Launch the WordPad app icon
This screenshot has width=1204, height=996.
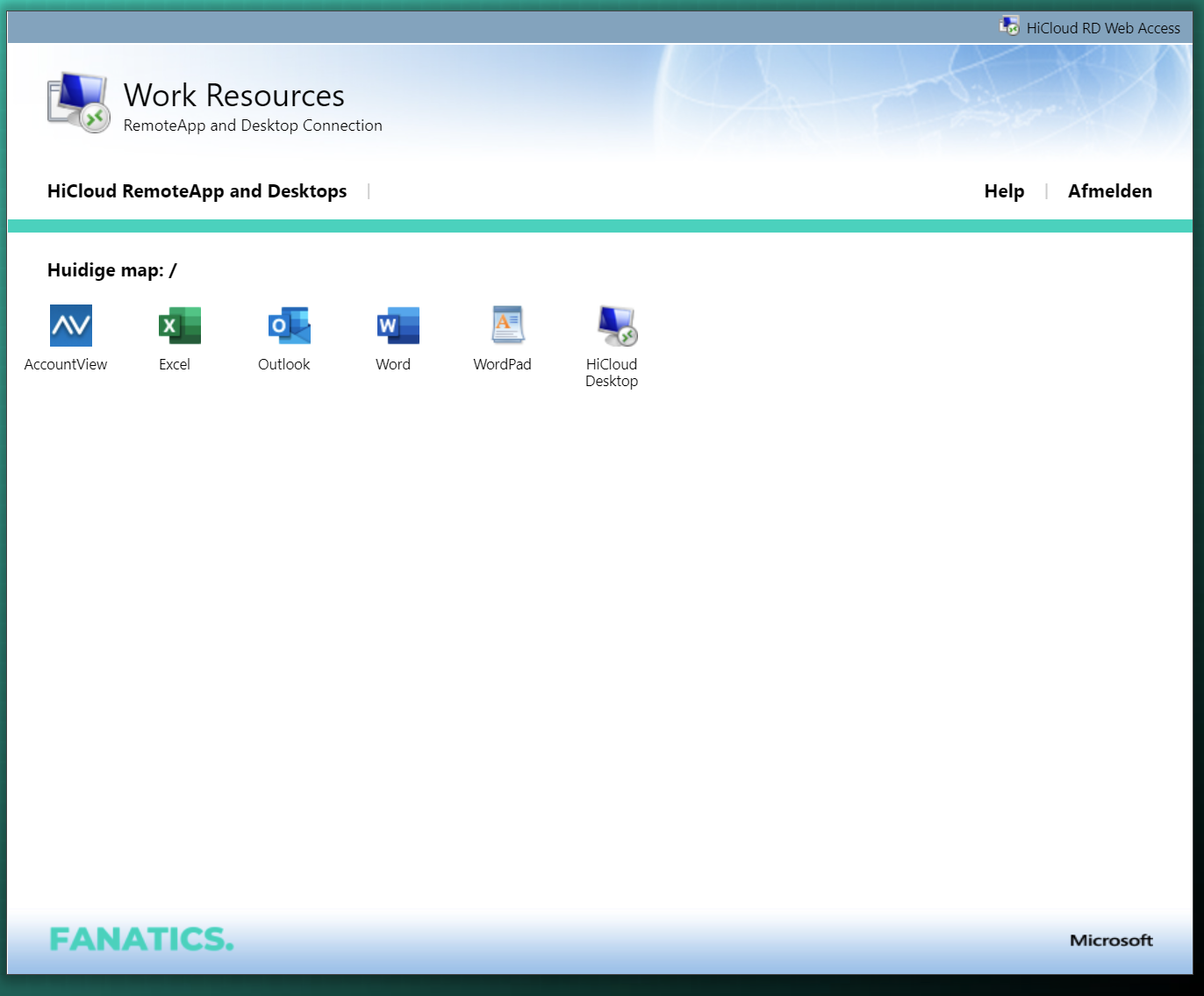(508, 326)
